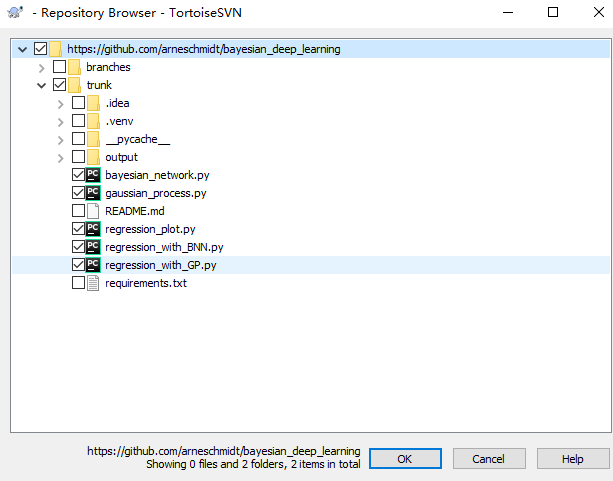This screenshot has height=481, width=613.
Task: Check the requirements.txt checkbox
Action: point(79,283)
